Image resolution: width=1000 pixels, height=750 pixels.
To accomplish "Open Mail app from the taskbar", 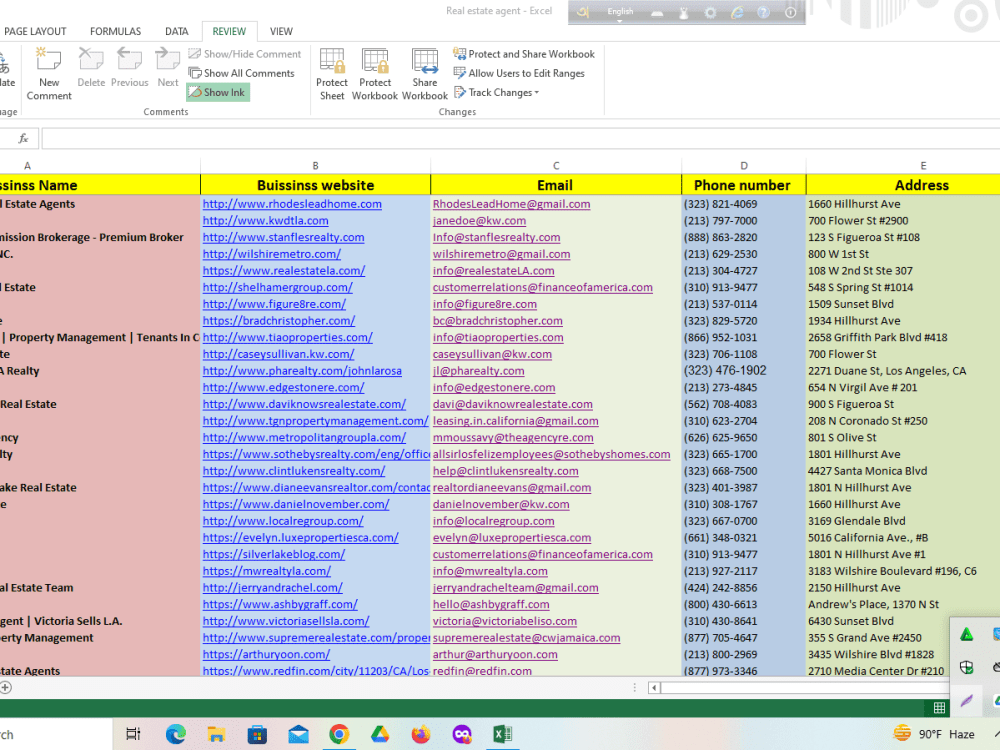I will coord(298,734).
